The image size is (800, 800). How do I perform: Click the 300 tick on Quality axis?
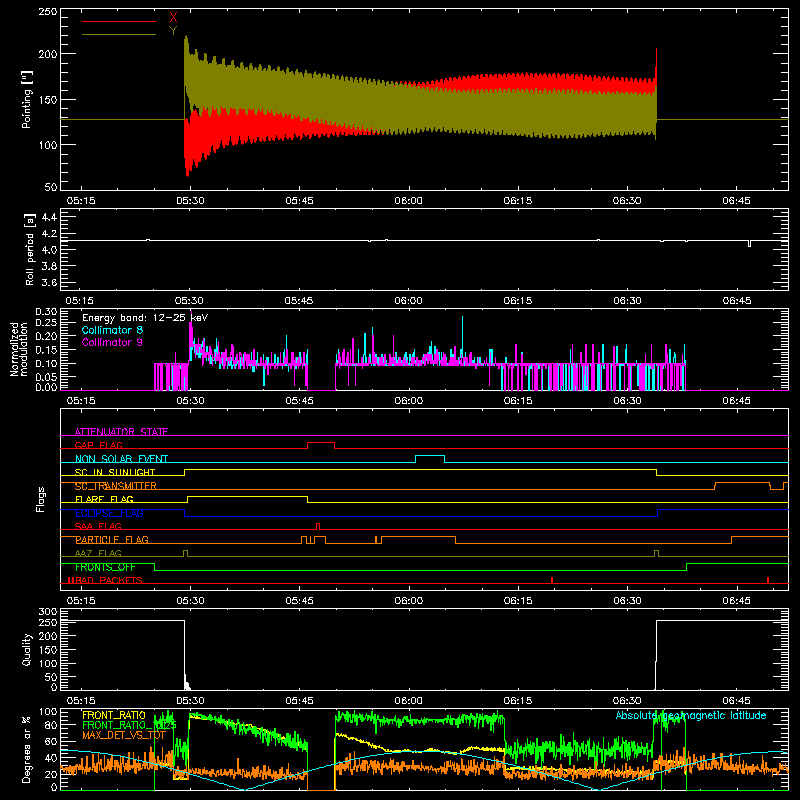pos(47,612)
